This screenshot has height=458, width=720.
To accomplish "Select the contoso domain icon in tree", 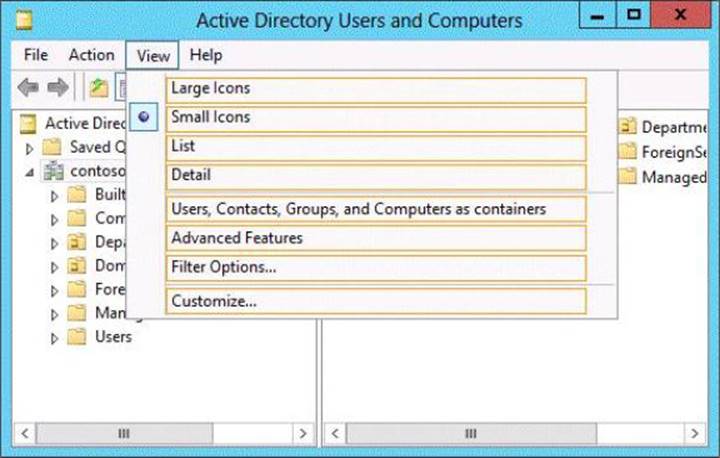I will (54, 171).
